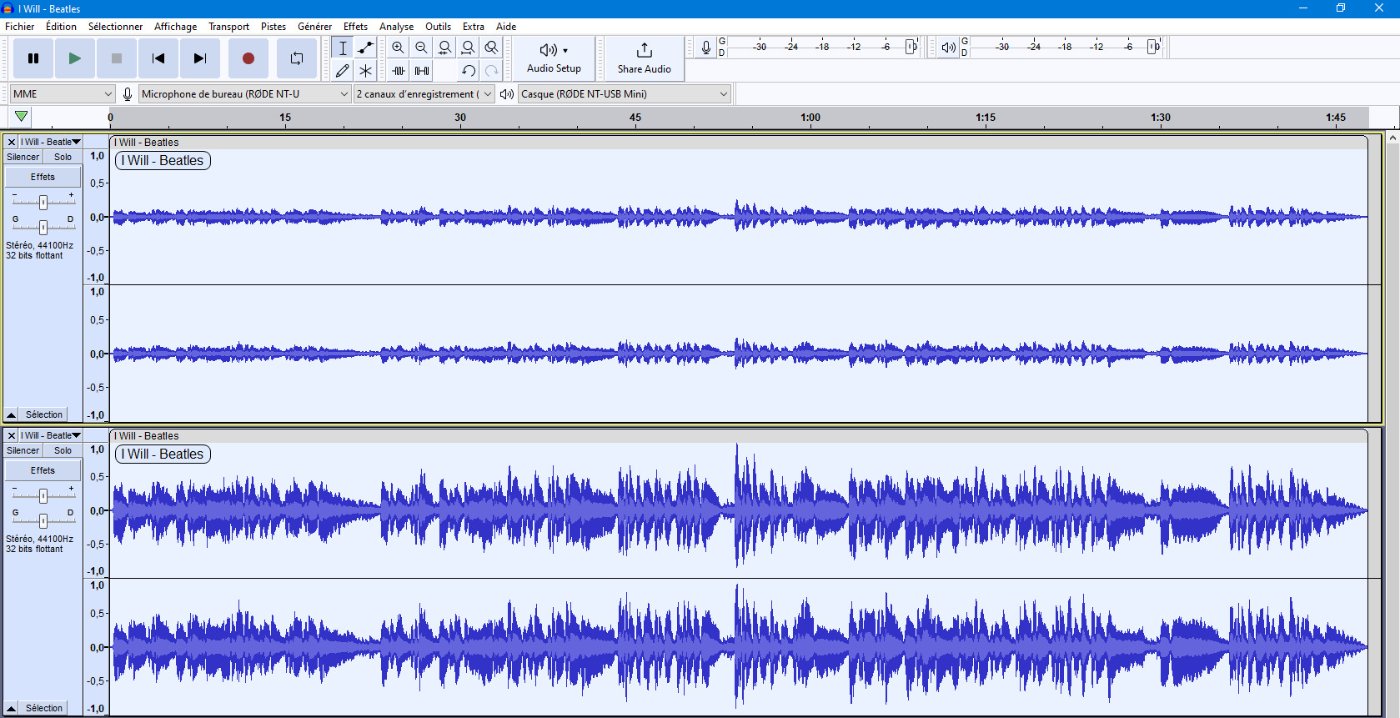Viewport: 1400px width, 718px height.
Task: Toggle Silencer on the second track
Action: [x=23, y=451]
